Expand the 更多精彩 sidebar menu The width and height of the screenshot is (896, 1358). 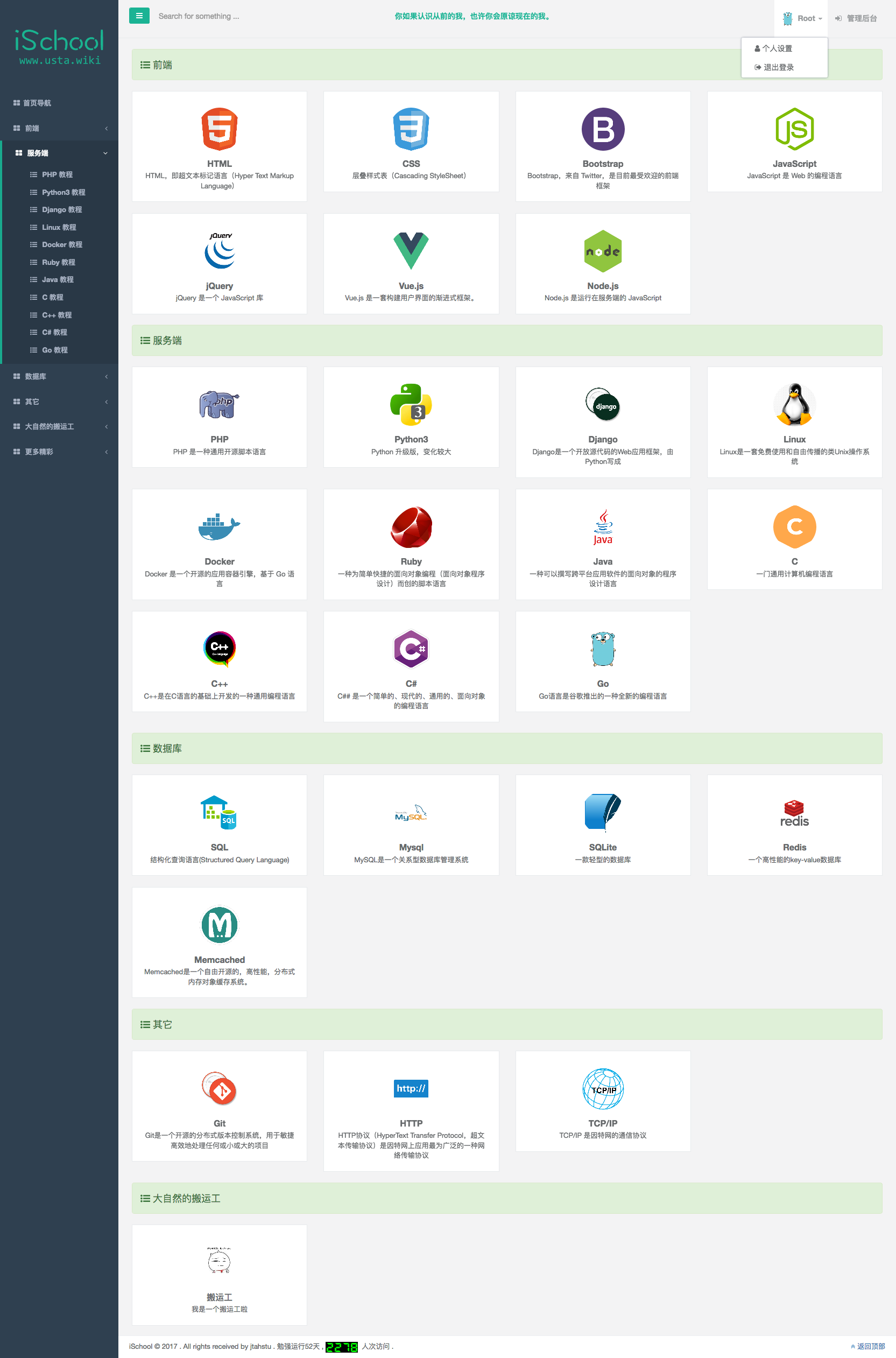click(x=59, y=452)
